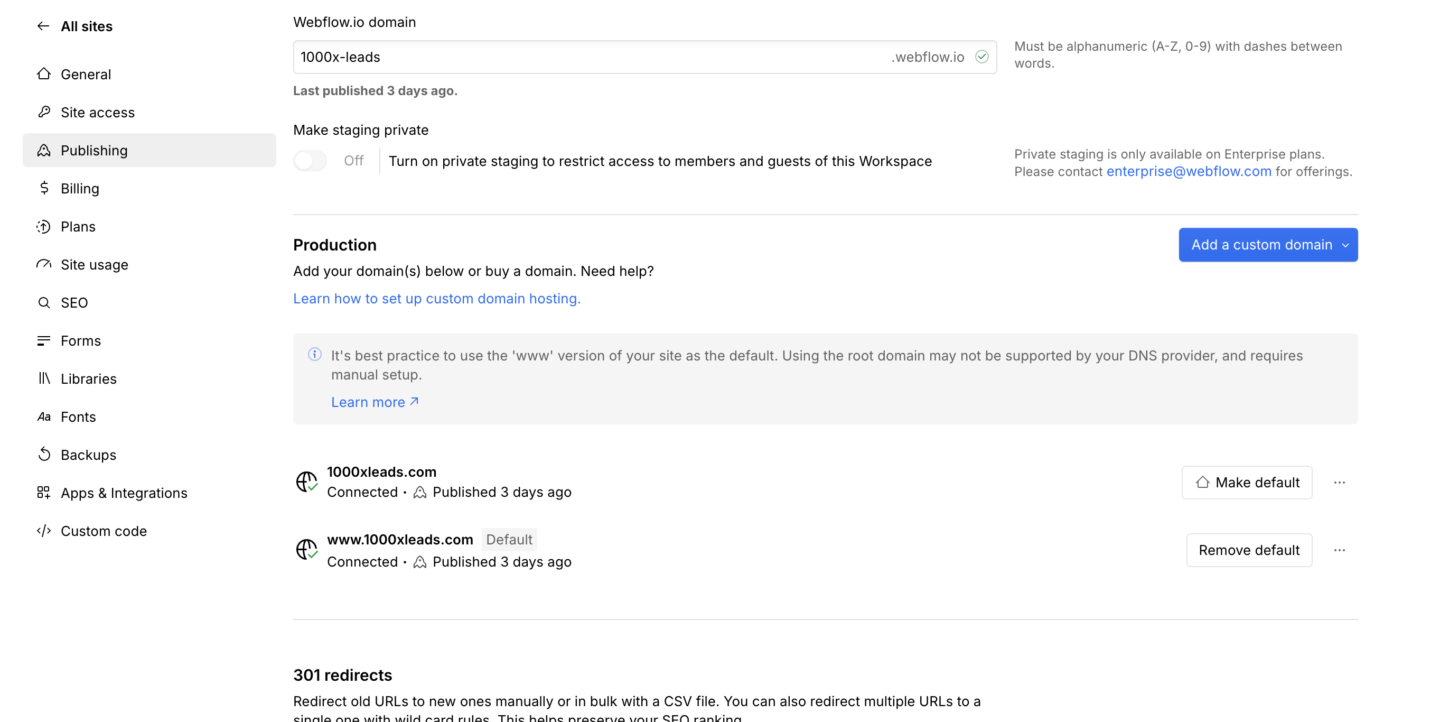1440x722 pixels.
Task: Click the gauge icon for Site usage
Action: click(43, 264)
